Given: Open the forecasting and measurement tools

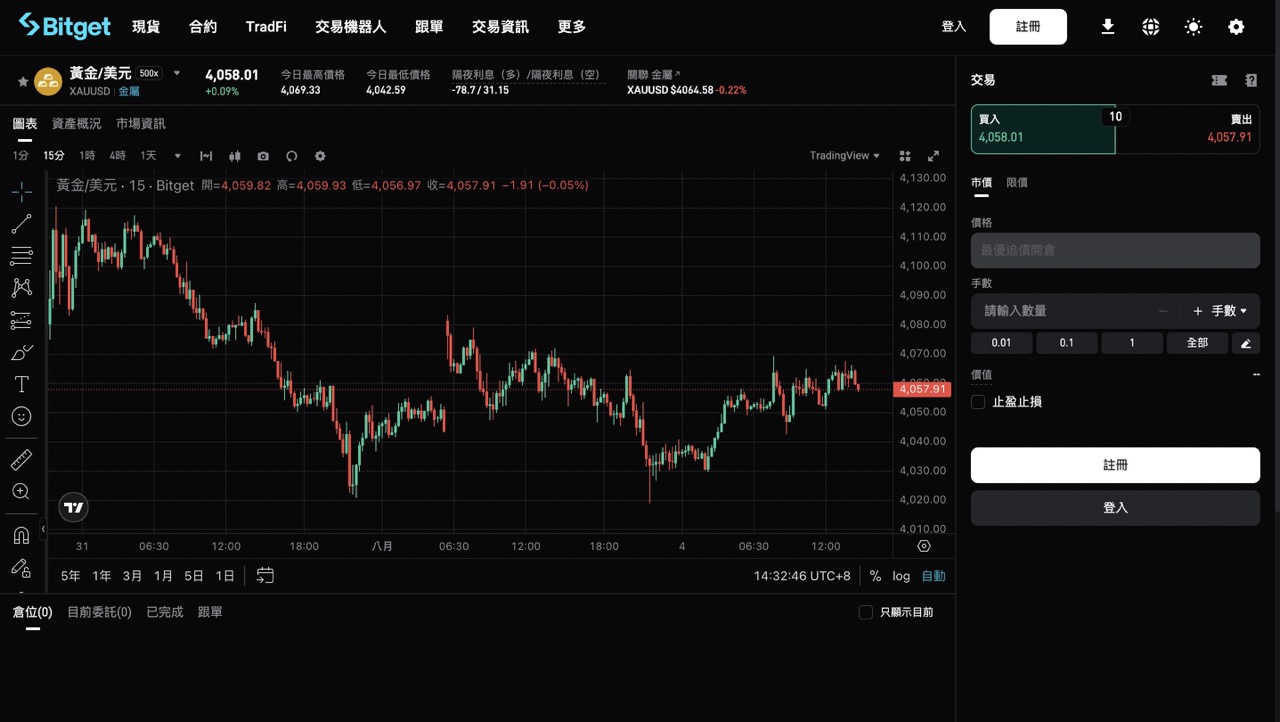Looking at the screenshot, I should click(x=21, y=320).
